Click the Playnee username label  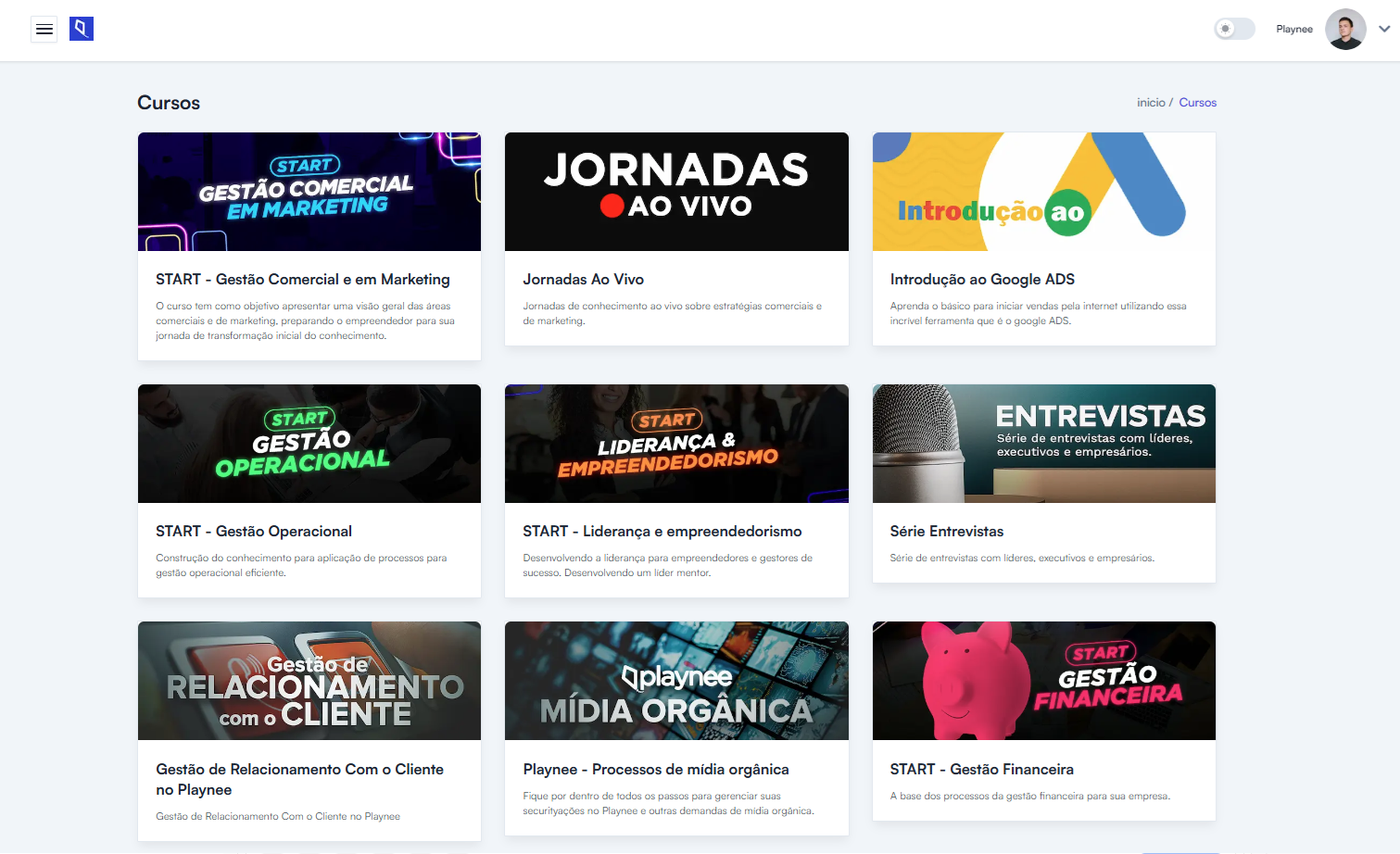[x=1294, y=29]
